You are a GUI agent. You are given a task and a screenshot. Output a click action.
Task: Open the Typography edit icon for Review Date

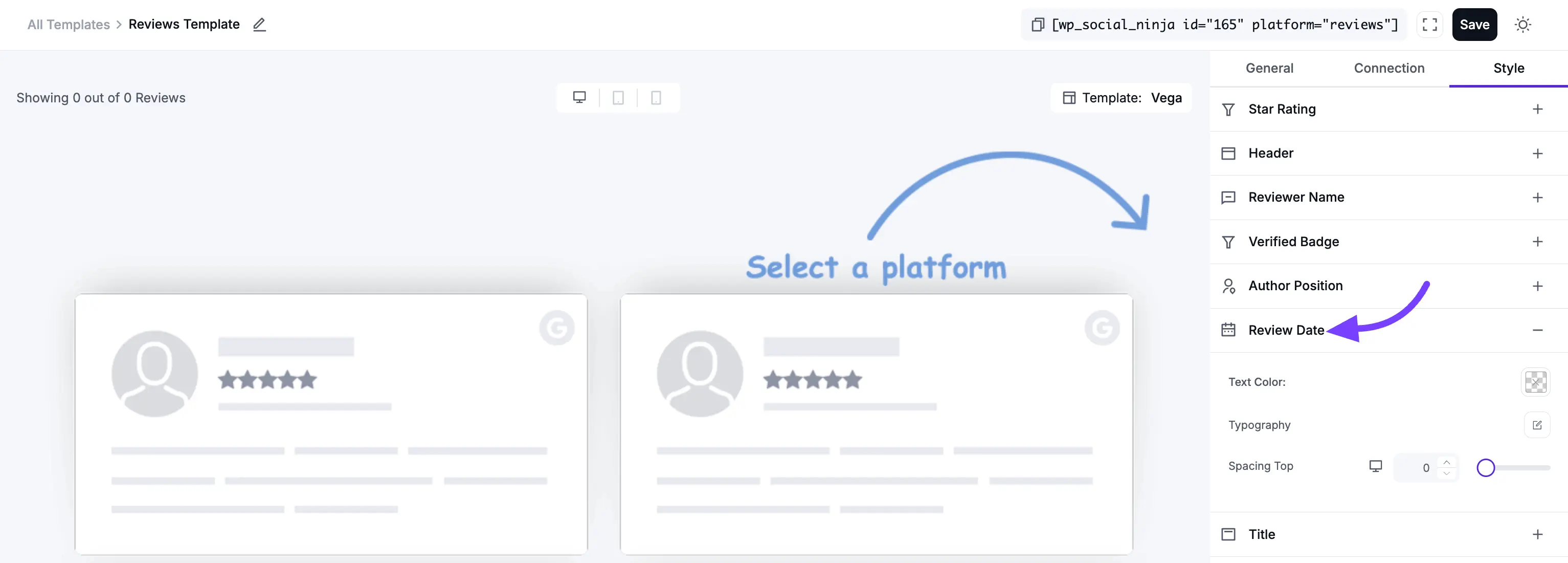tap(1537, 425)
